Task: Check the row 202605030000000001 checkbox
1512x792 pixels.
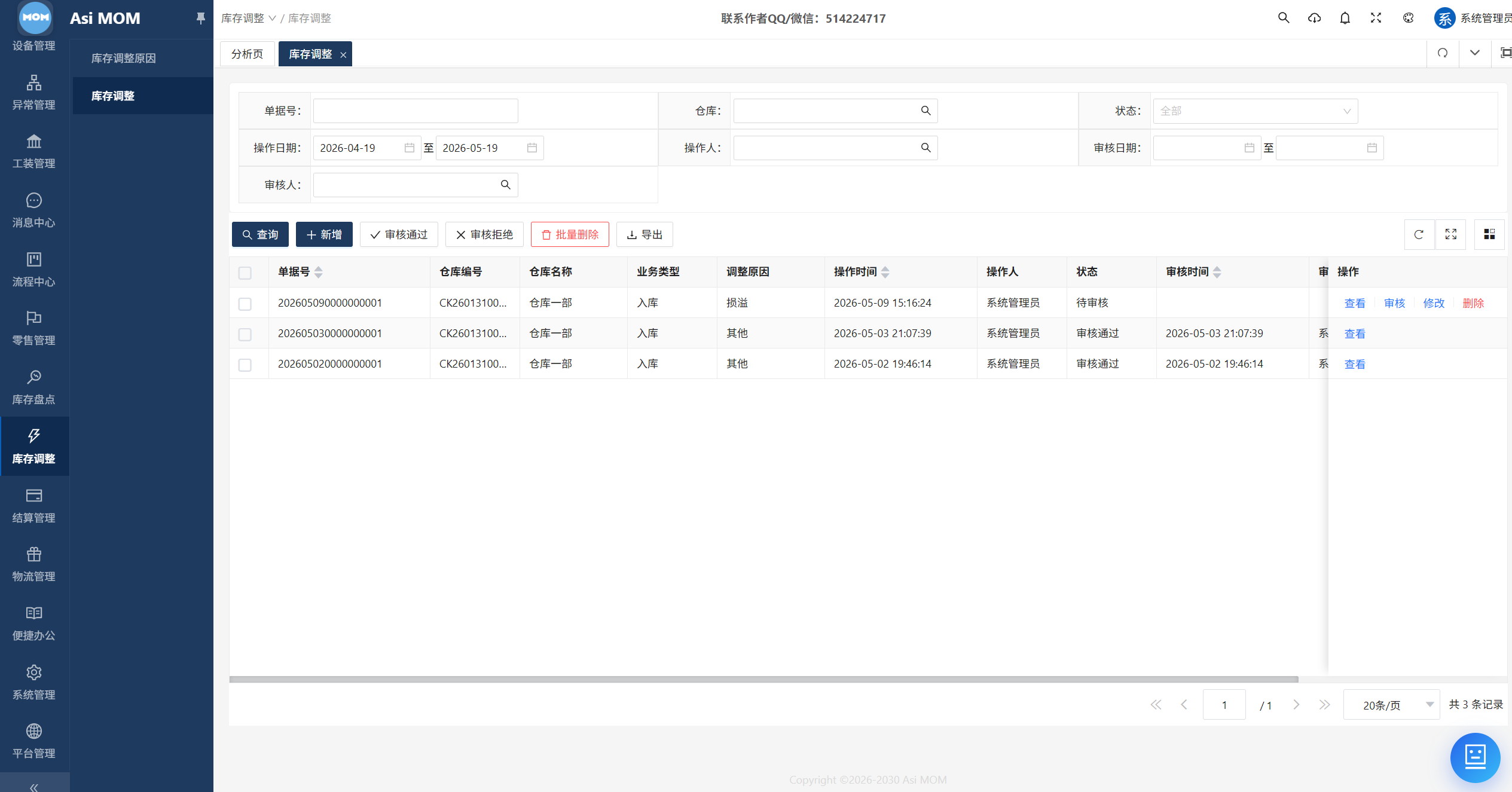Action: [245, 334]
